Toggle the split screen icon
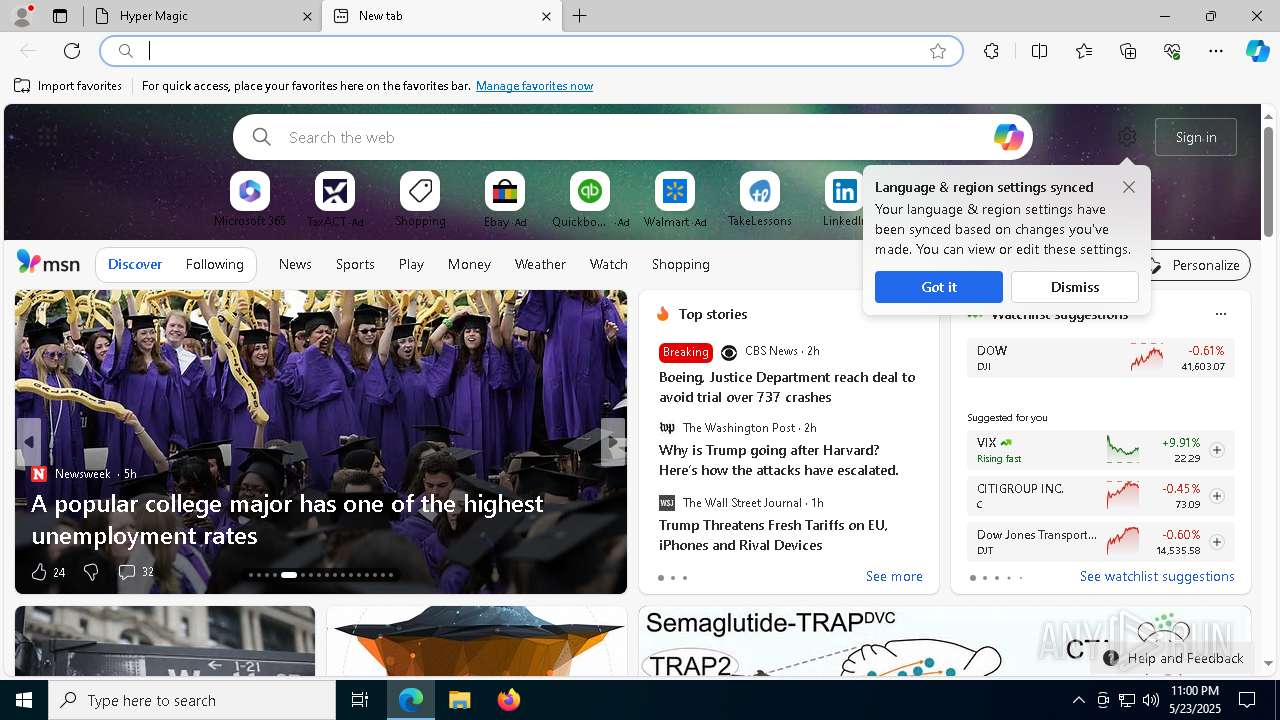The width and height of the screenshot is (1280, 720). [1039, 51]
